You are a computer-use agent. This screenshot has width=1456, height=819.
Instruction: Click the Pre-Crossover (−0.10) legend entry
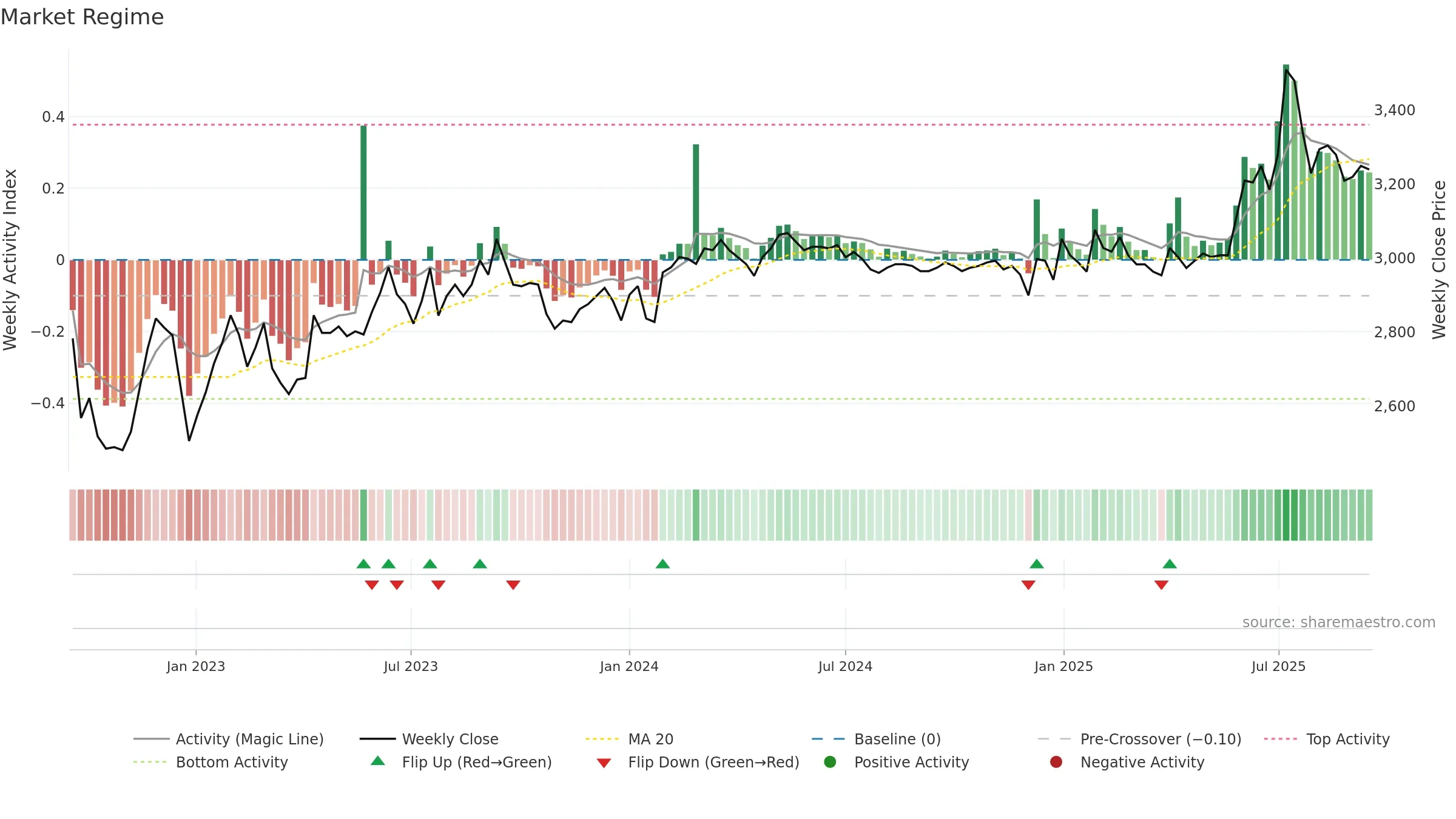coord(1140,739)
